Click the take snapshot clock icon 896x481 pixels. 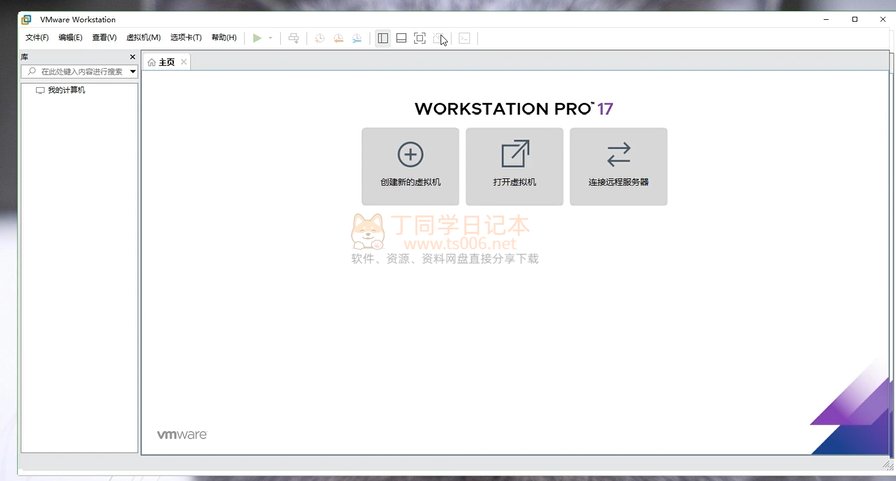[x=319, y=38]
